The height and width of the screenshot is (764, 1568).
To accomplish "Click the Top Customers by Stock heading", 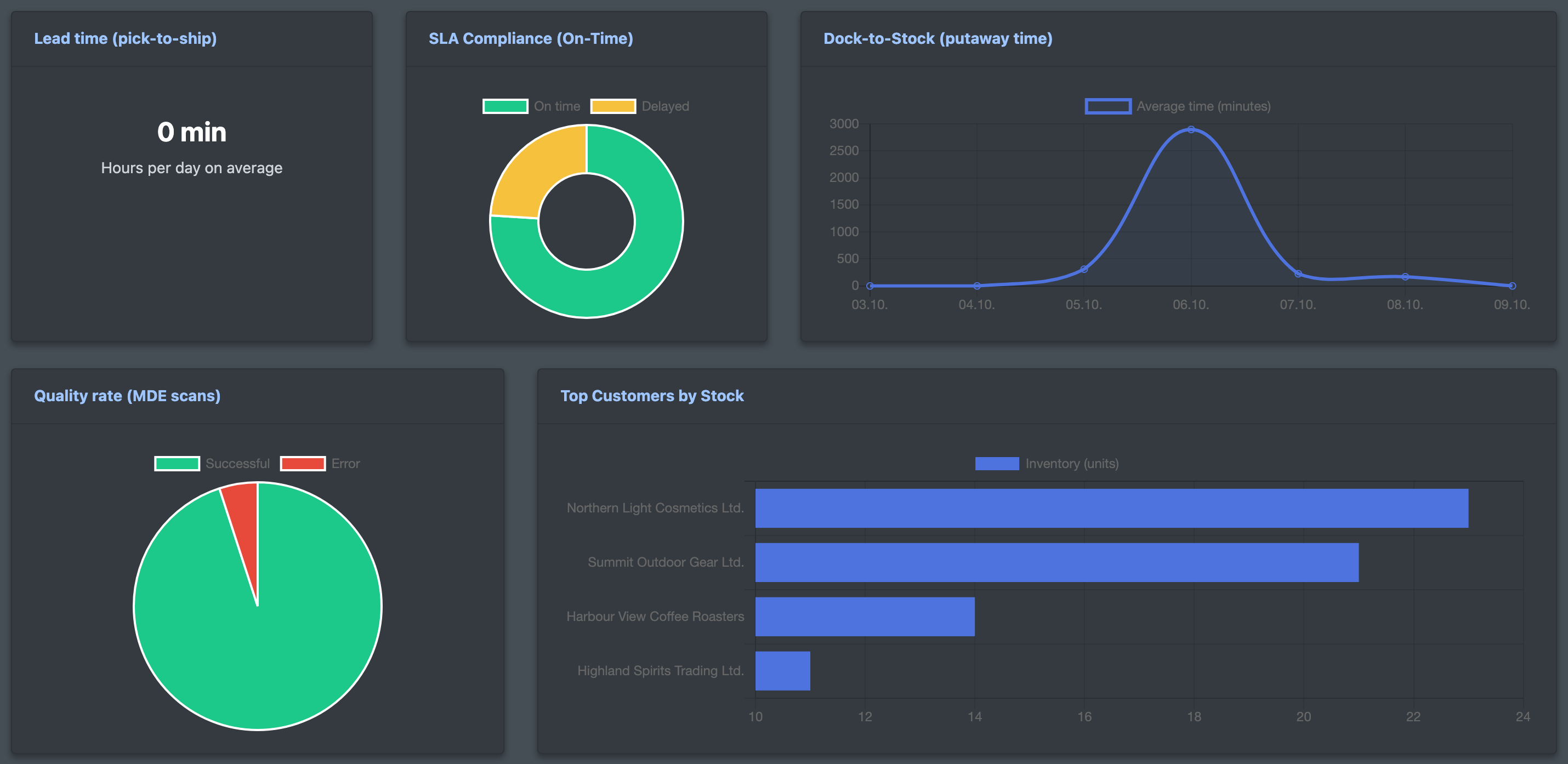I will pyautogui.click(x=652, y=396).
